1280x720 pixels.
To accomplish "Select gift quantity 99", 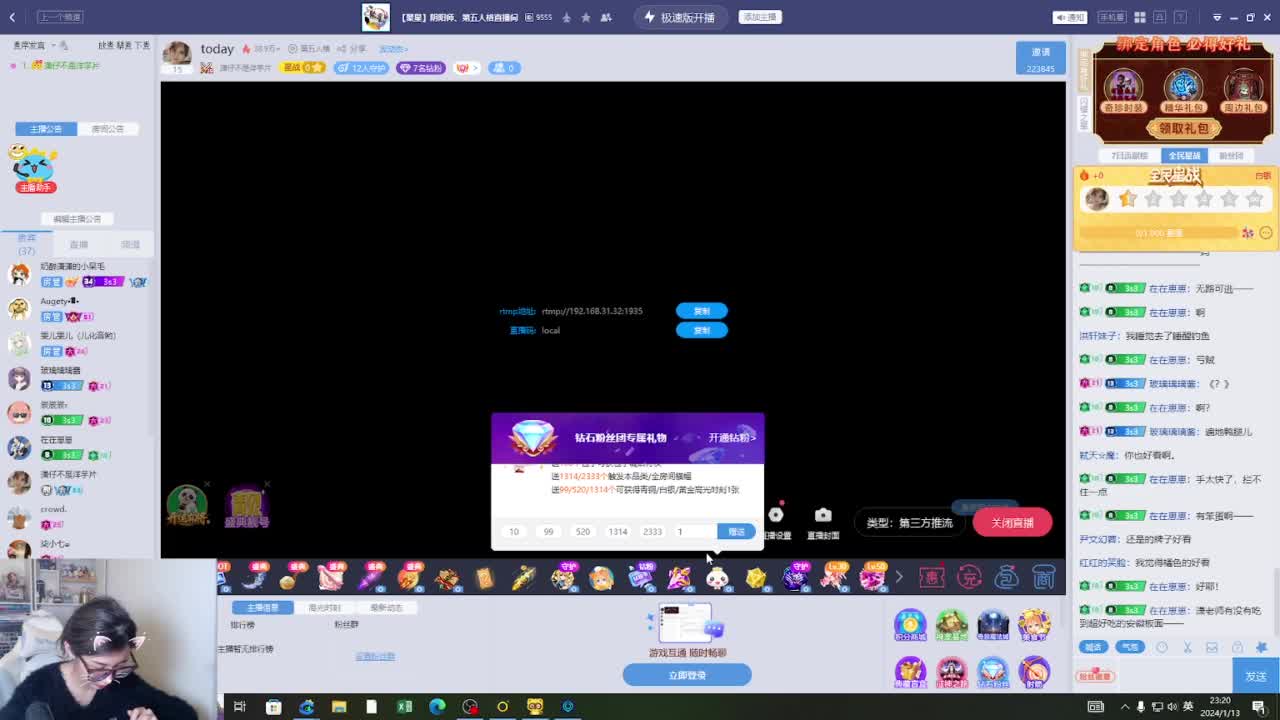I will (548, 532).
